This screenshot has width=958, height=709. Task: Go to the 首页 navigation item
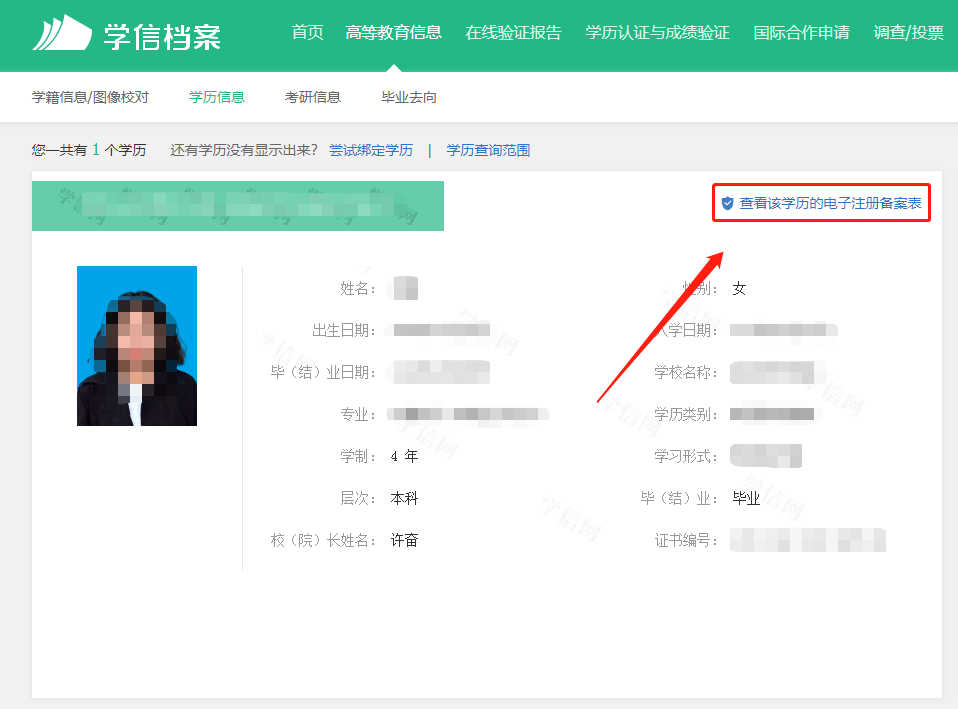[x=307, y=32]
